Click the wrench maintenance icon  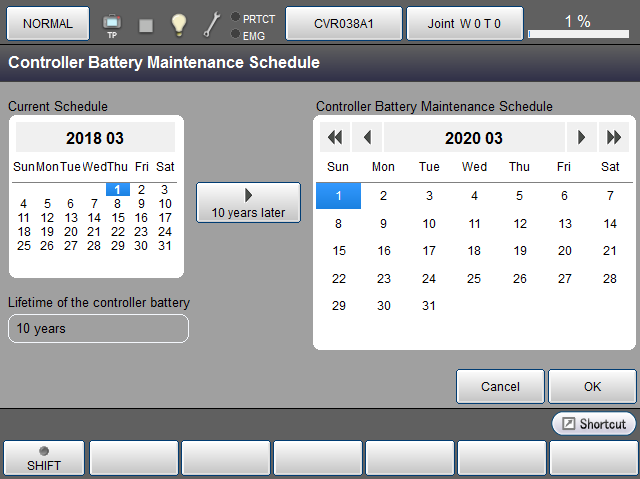click(212, 24)
